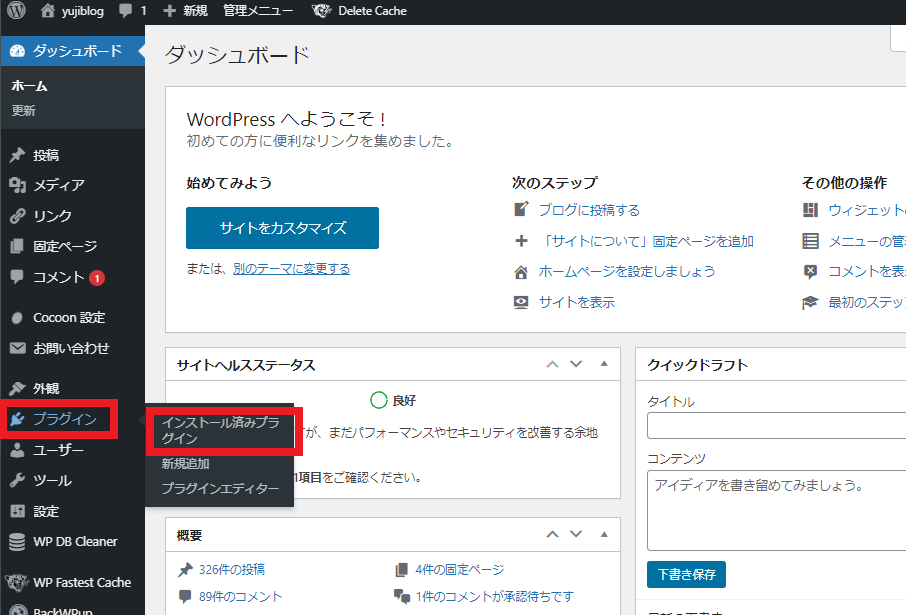Click the 外観 paintbrush icon
Screen dimensions: 906x615
[x=17, y=388]
